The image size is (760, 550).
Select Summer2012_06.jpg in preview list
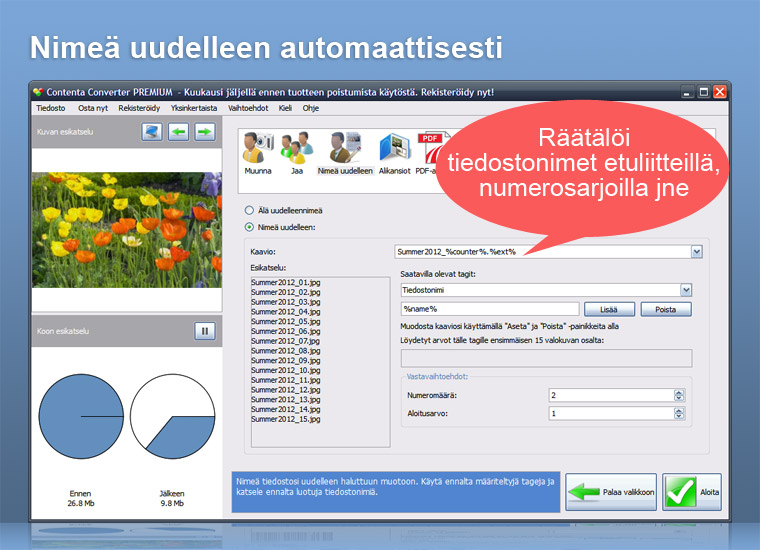[x=286, y=331]
